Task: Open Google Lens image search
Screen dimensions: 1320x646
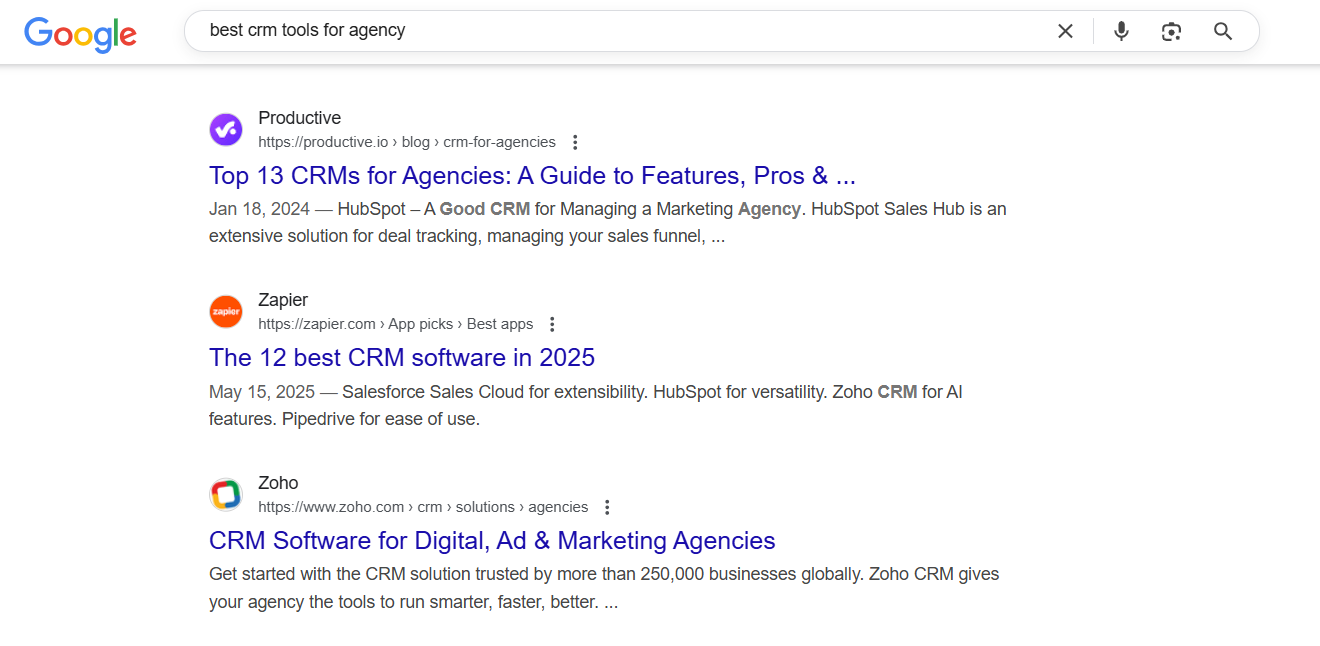Action: point(1171,31)
